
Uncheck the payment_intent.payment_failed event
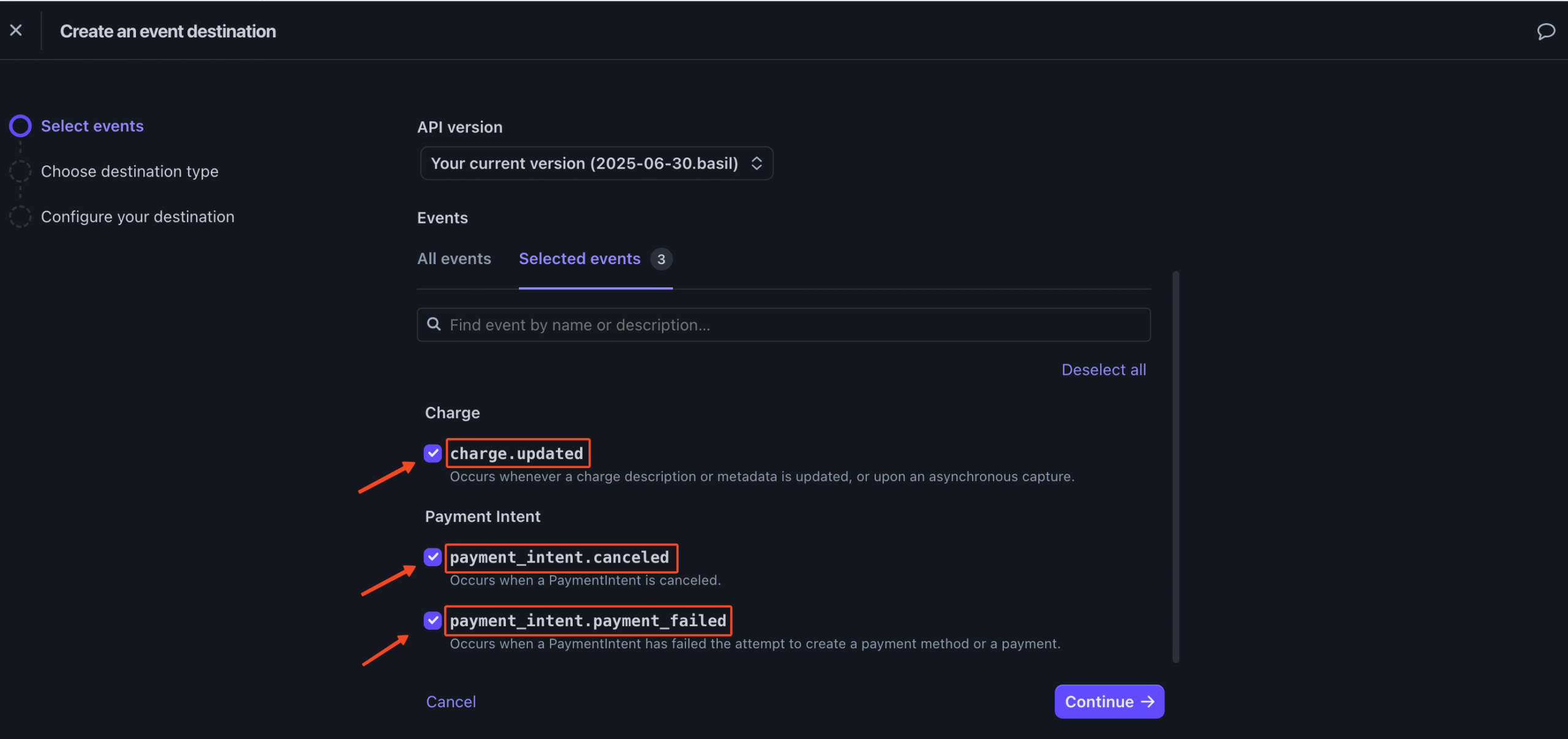[432, 621]
